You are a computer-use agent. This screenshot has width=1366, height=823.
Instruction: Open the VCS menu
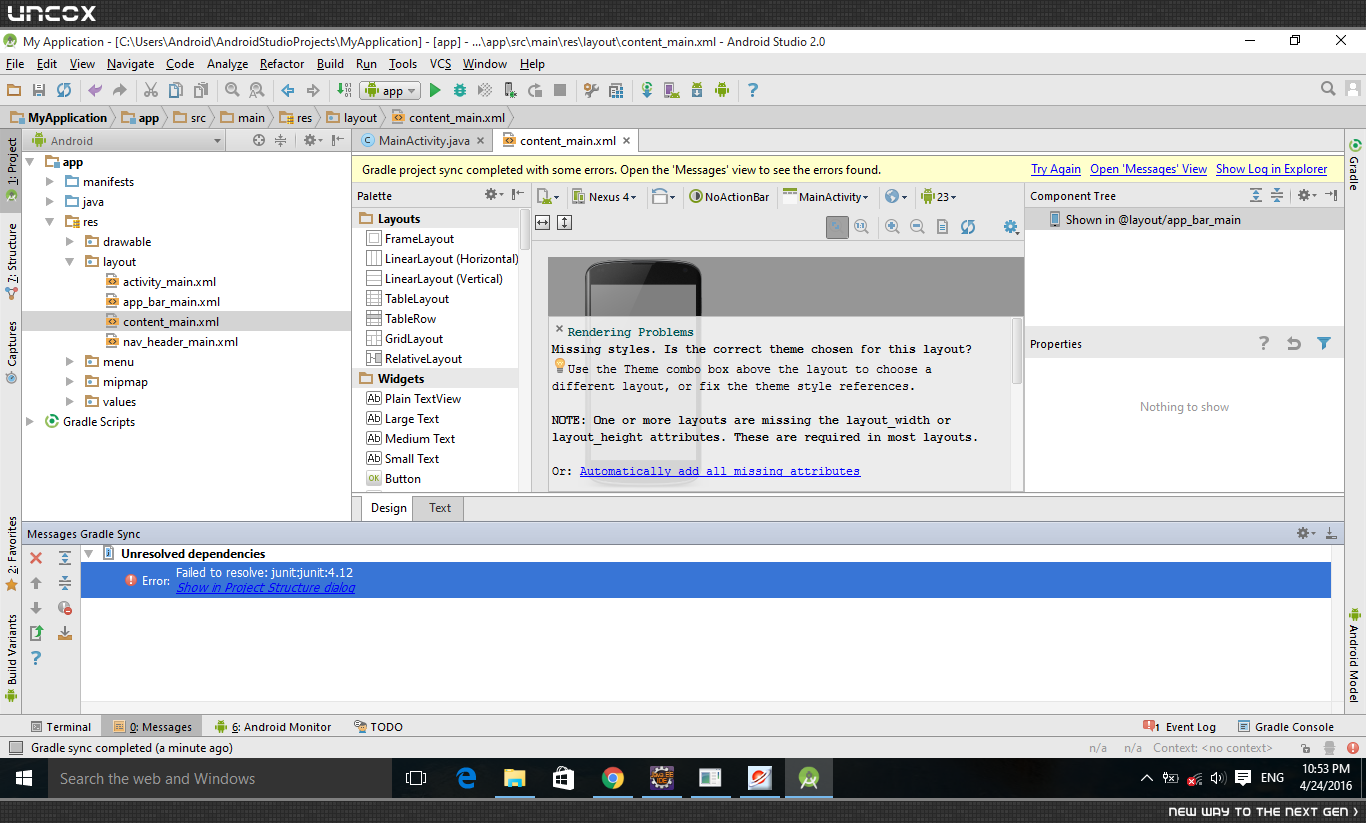pos(441,64)
